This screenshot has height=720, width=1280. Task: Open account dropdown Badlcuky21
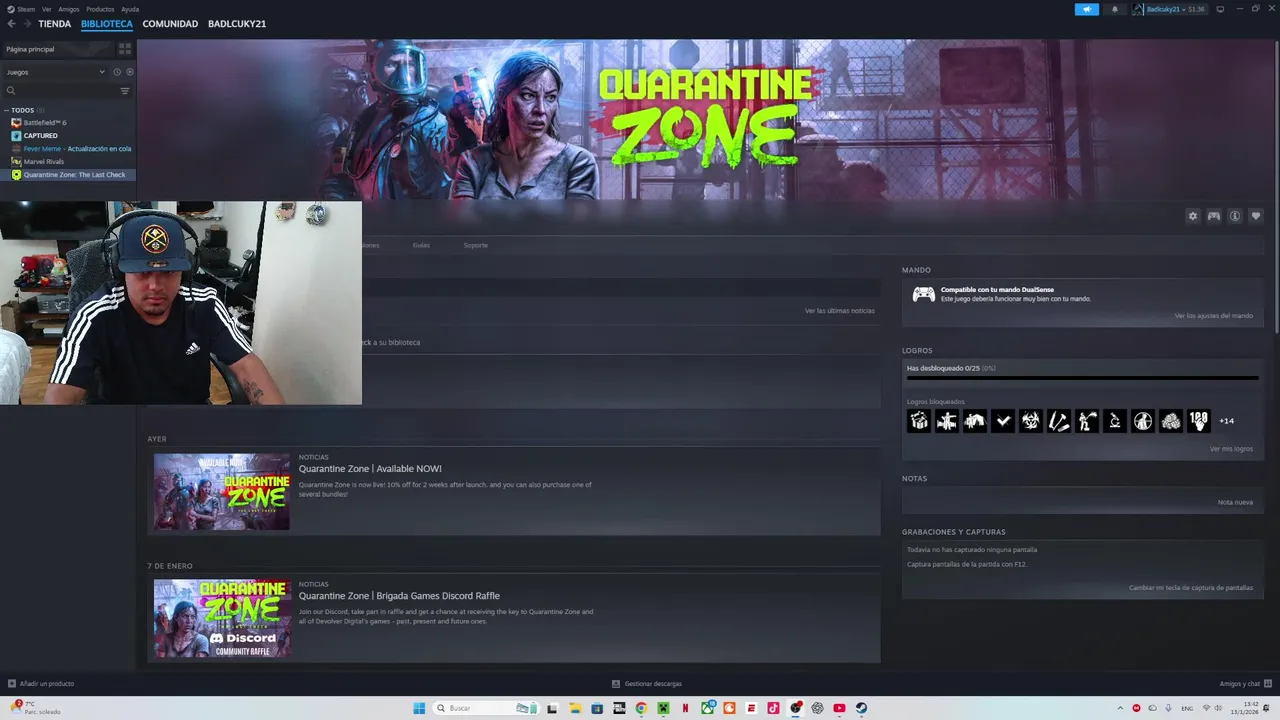click(x=1169, y=9)
